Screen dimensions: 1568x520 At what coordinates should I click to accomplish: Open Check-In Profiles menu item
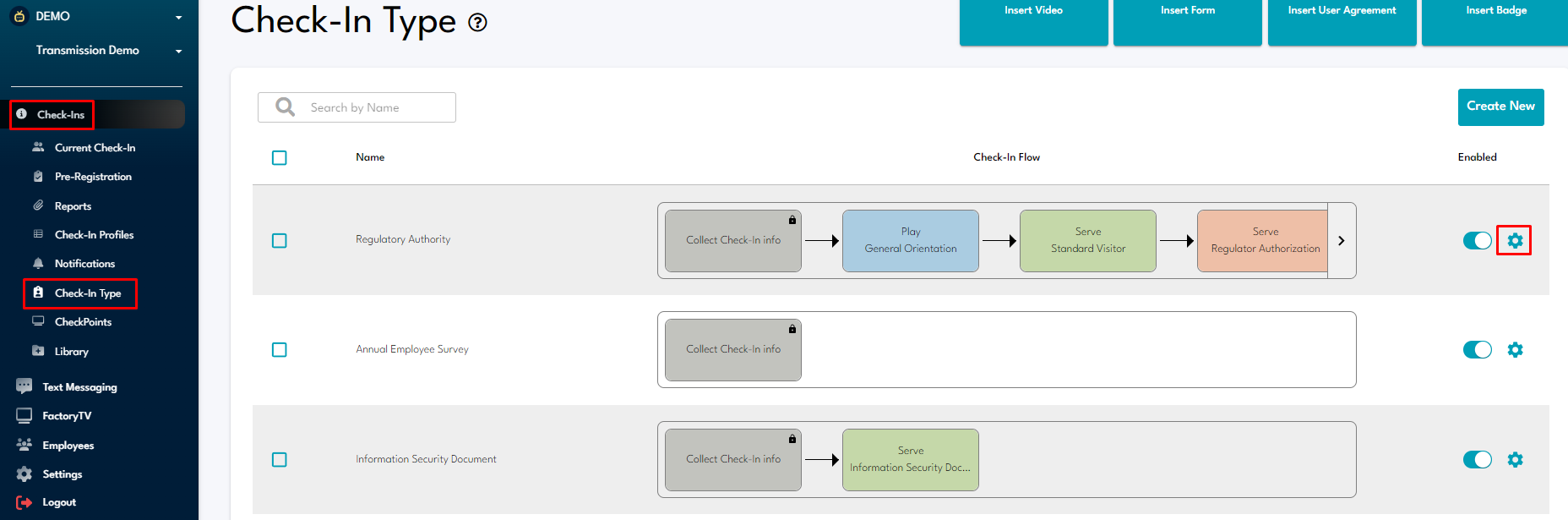pos(94,234)
